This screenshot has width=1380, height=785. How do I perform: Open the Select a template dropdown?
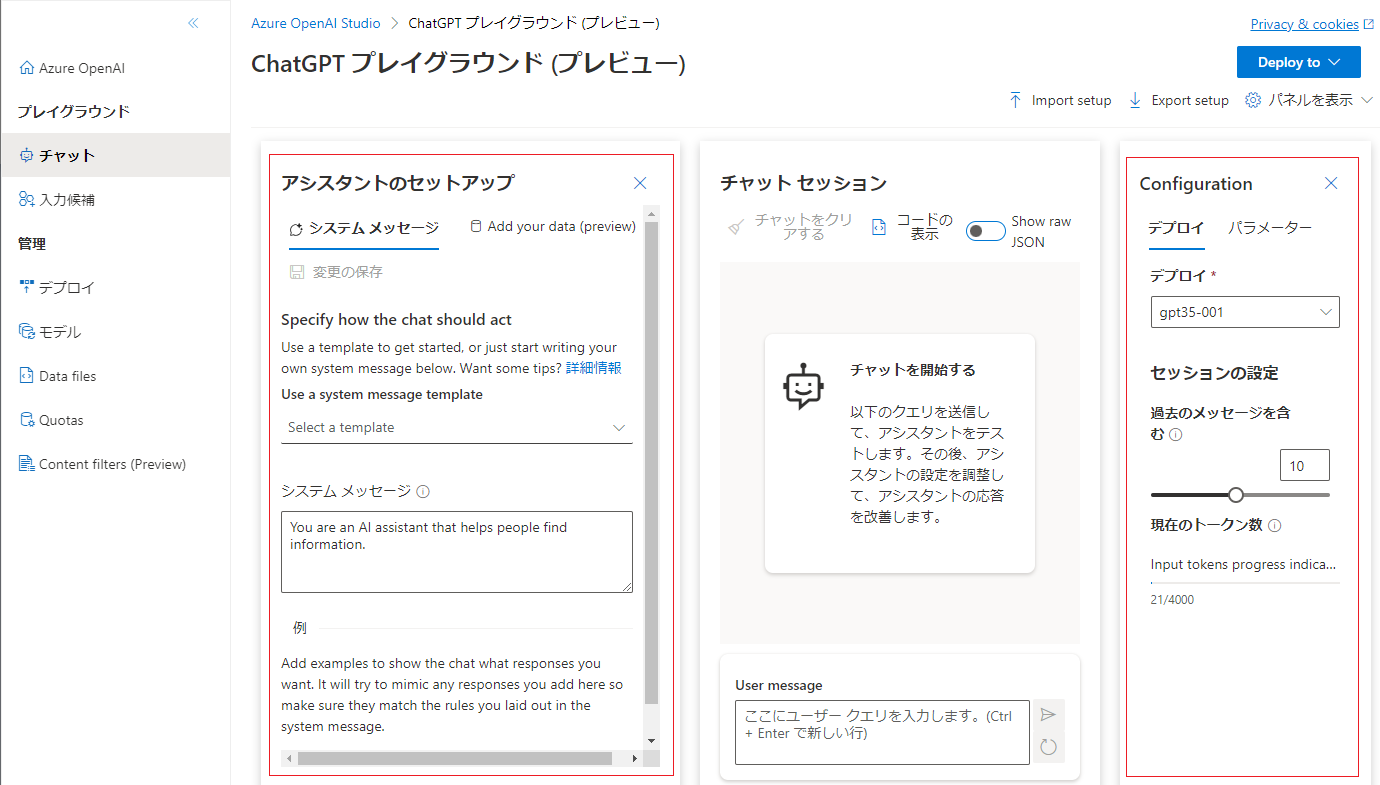pyautogui.click(x=457, y=427)
